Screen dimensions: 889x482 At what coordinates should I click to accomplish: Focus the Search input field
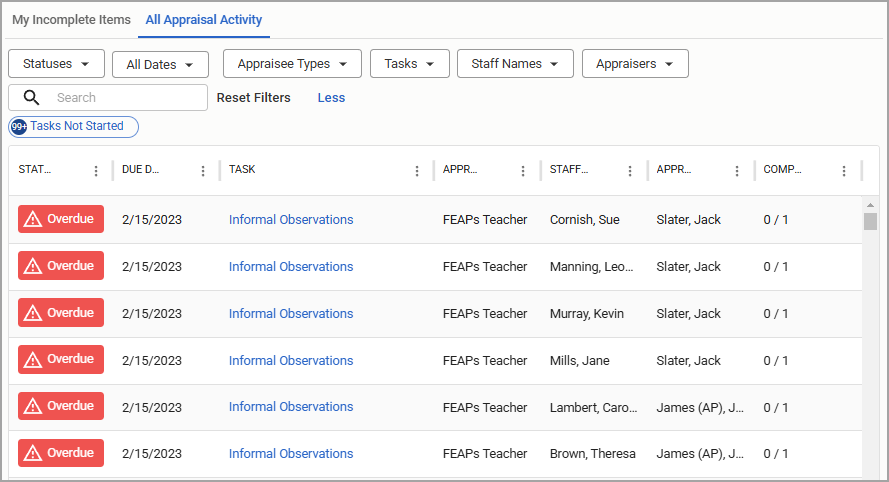pyautogui.click(x=129, y=98)
